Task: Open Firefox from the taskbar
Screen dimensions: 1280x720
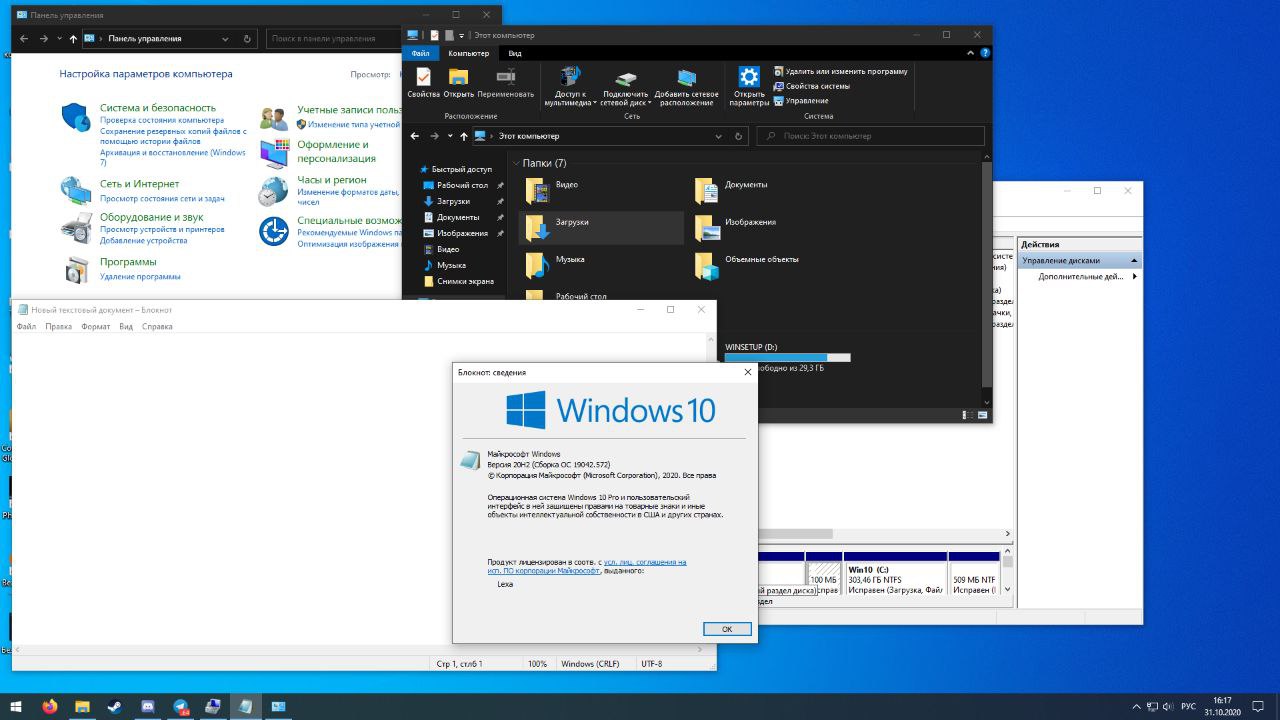Action: (50, 706)
